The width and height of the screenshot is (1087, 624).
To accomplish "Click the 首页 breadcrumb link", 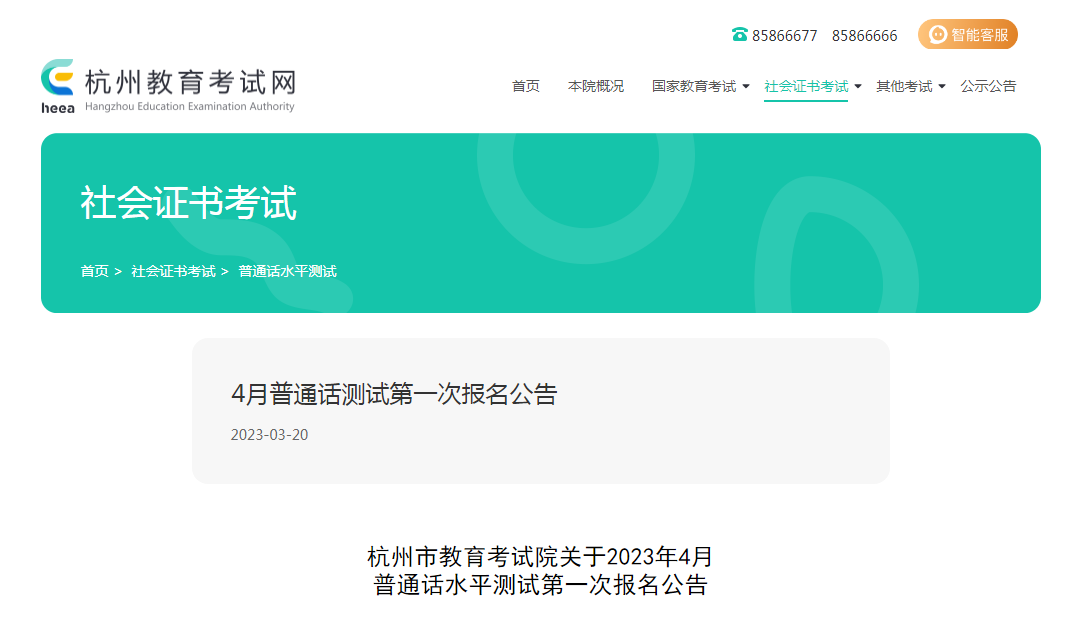I will click(94, 271).
